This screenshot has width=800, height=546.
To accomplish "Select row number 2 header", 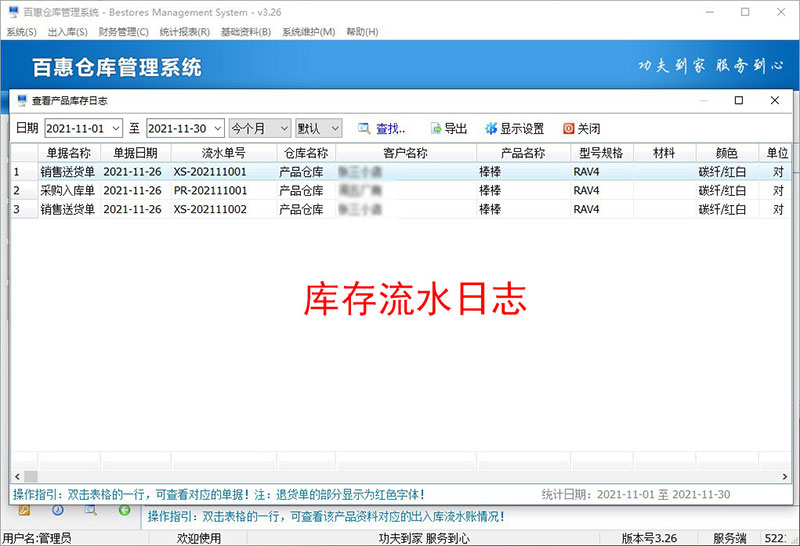I will (x=24, y=191).
